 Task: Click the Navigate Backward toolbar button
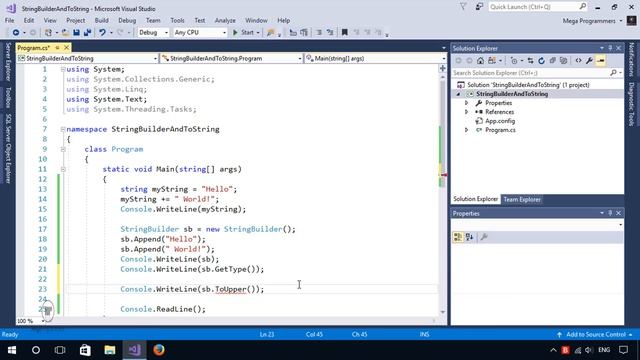16,32
